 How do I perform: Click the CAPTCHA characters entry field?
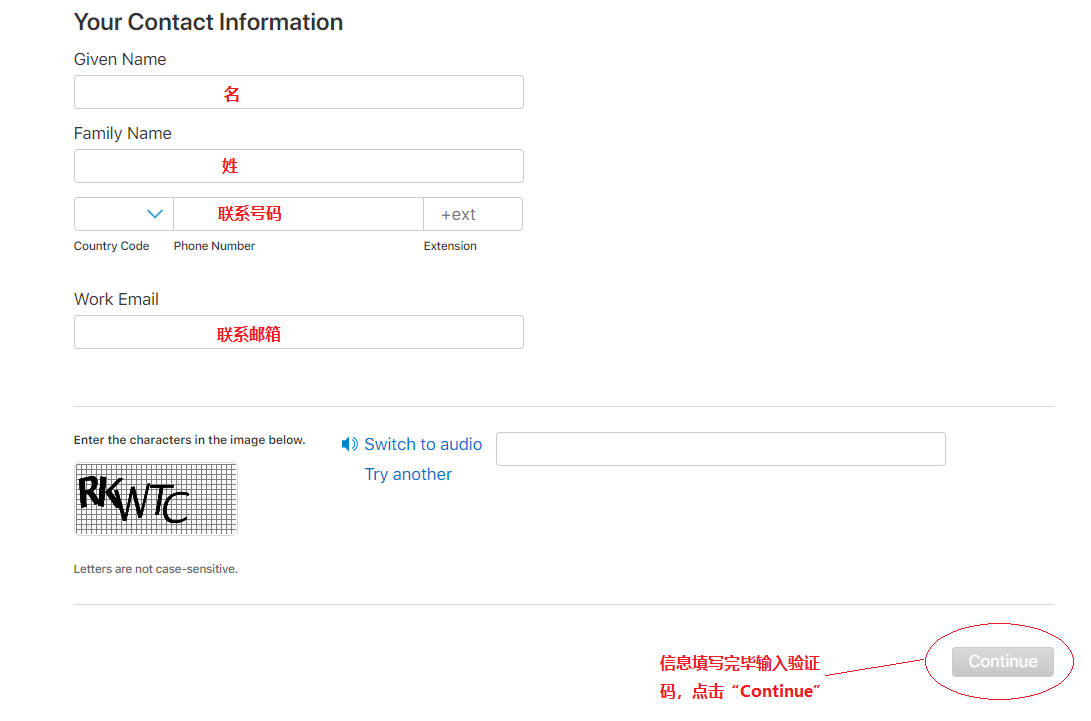(x=720, y=449)
